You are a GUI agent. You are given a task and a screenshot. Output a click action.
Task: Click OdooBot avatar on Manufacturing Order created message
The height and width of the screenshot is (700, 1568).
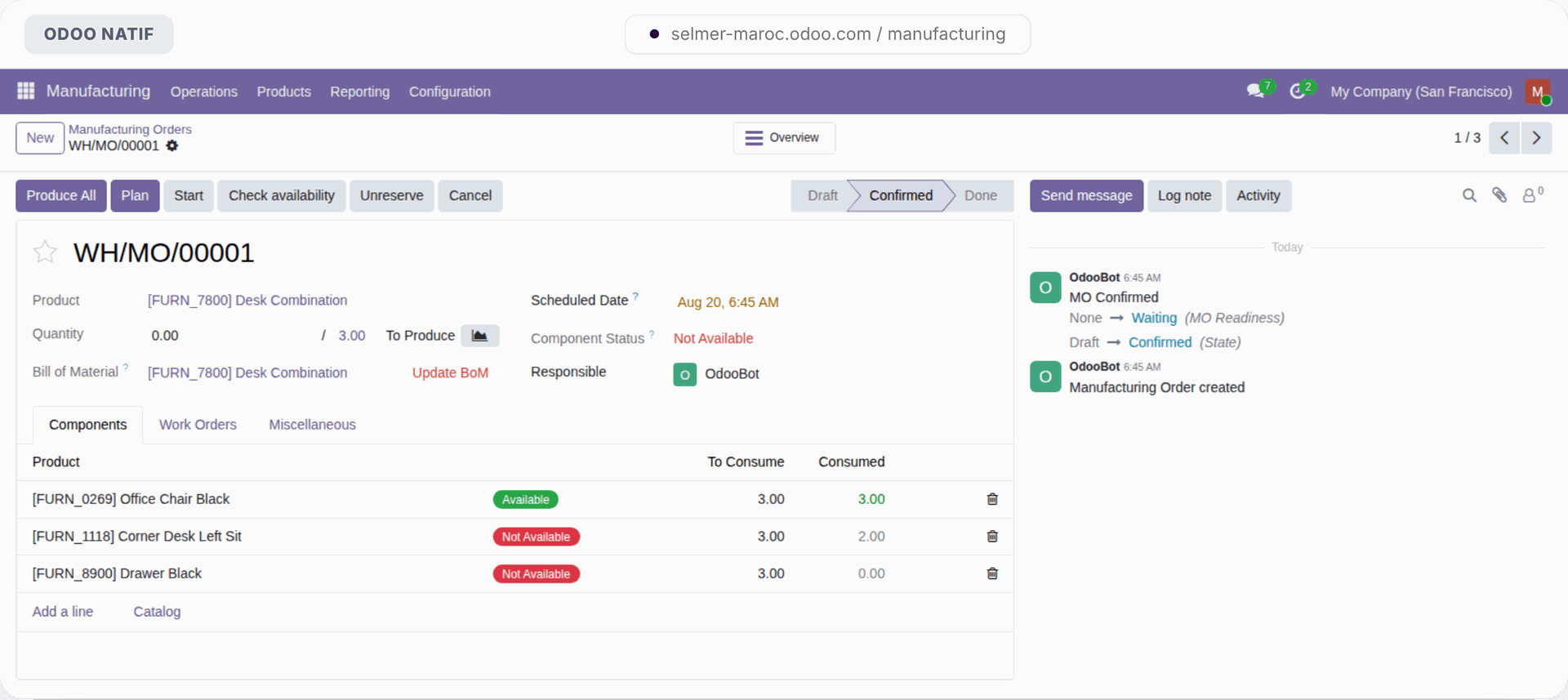(x=1045, y=377)
